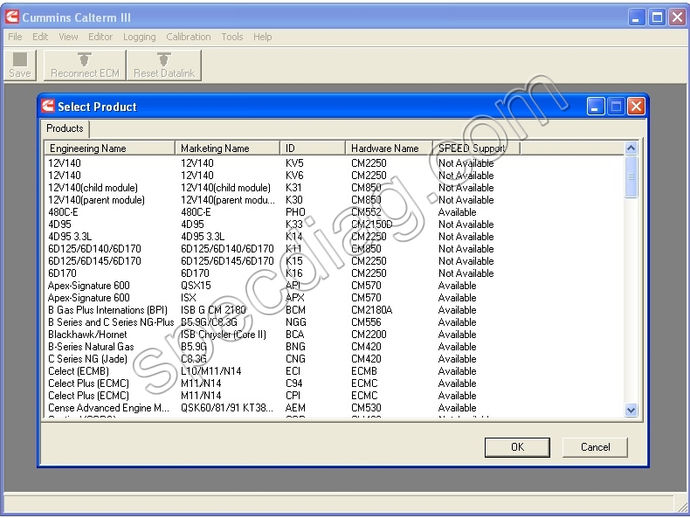Sort by ID column header
This screenshot has width=690, height=518.
tap(312, 148)
